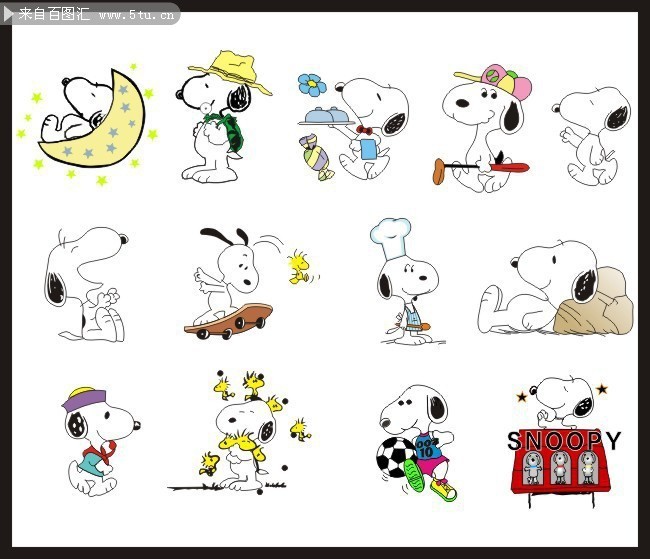Image resolution: width=650 pixels, height=559 pixels.
Task: Select Snoopy with pink and yellow cap
Action: 483,129
